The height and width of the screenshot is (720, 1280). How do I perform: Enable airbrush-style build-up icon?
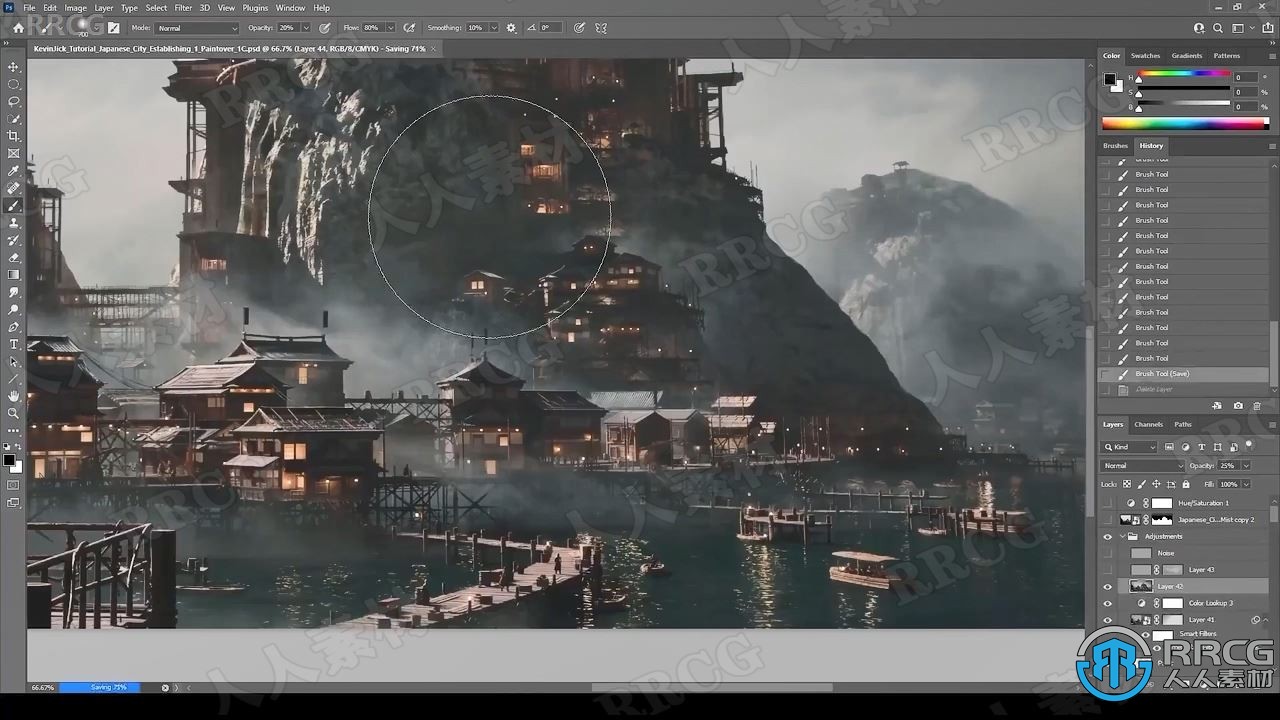point(411,28)
